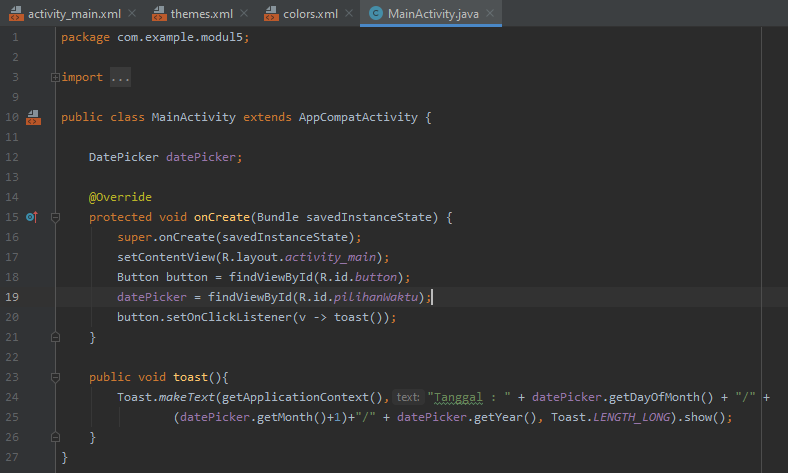Click the folded import ellipsis placeholder
Image resolution: width=788 pixels, height=473 pixels.
[x=121, y=77]
